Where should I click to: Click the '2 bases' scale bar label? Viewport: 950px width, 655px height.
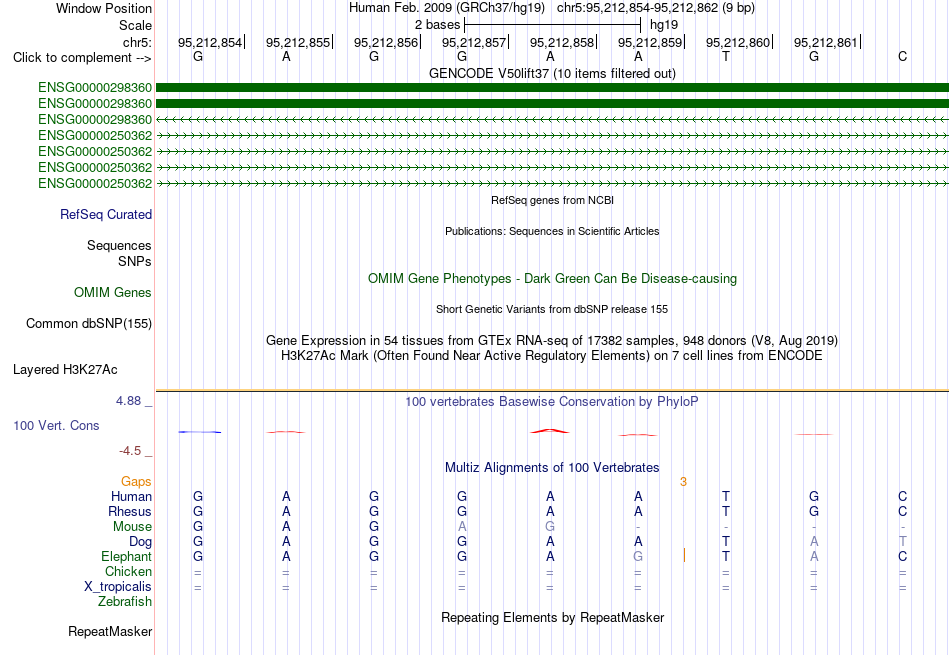437,25
